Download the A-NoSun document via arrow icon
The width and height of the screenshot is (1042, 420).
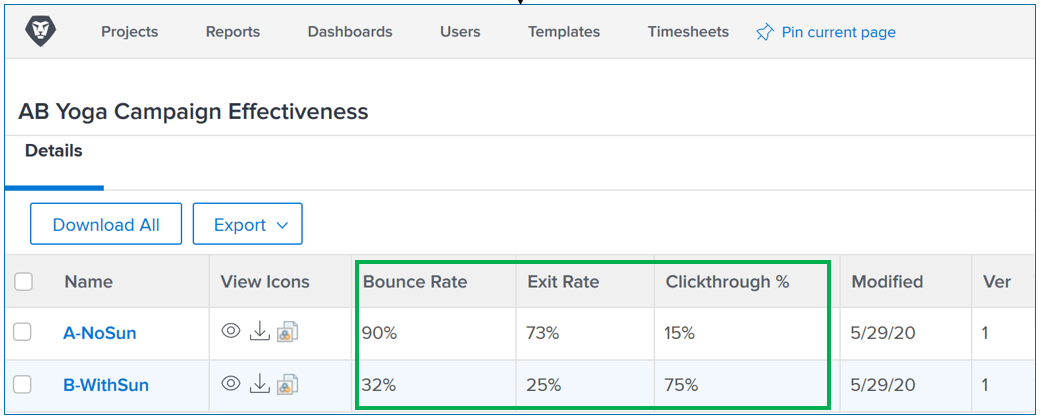tap(259, 332)
